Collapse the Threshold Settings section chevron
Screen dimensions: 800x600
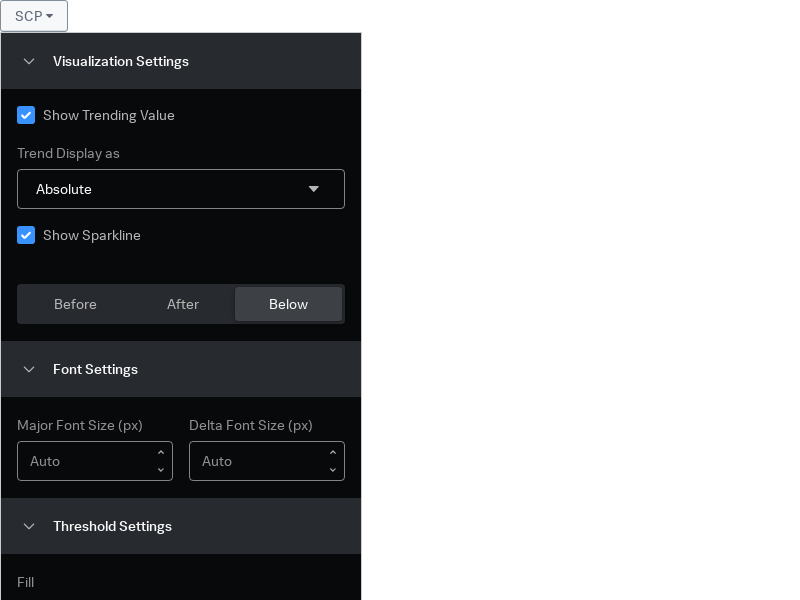pos(29,526)
